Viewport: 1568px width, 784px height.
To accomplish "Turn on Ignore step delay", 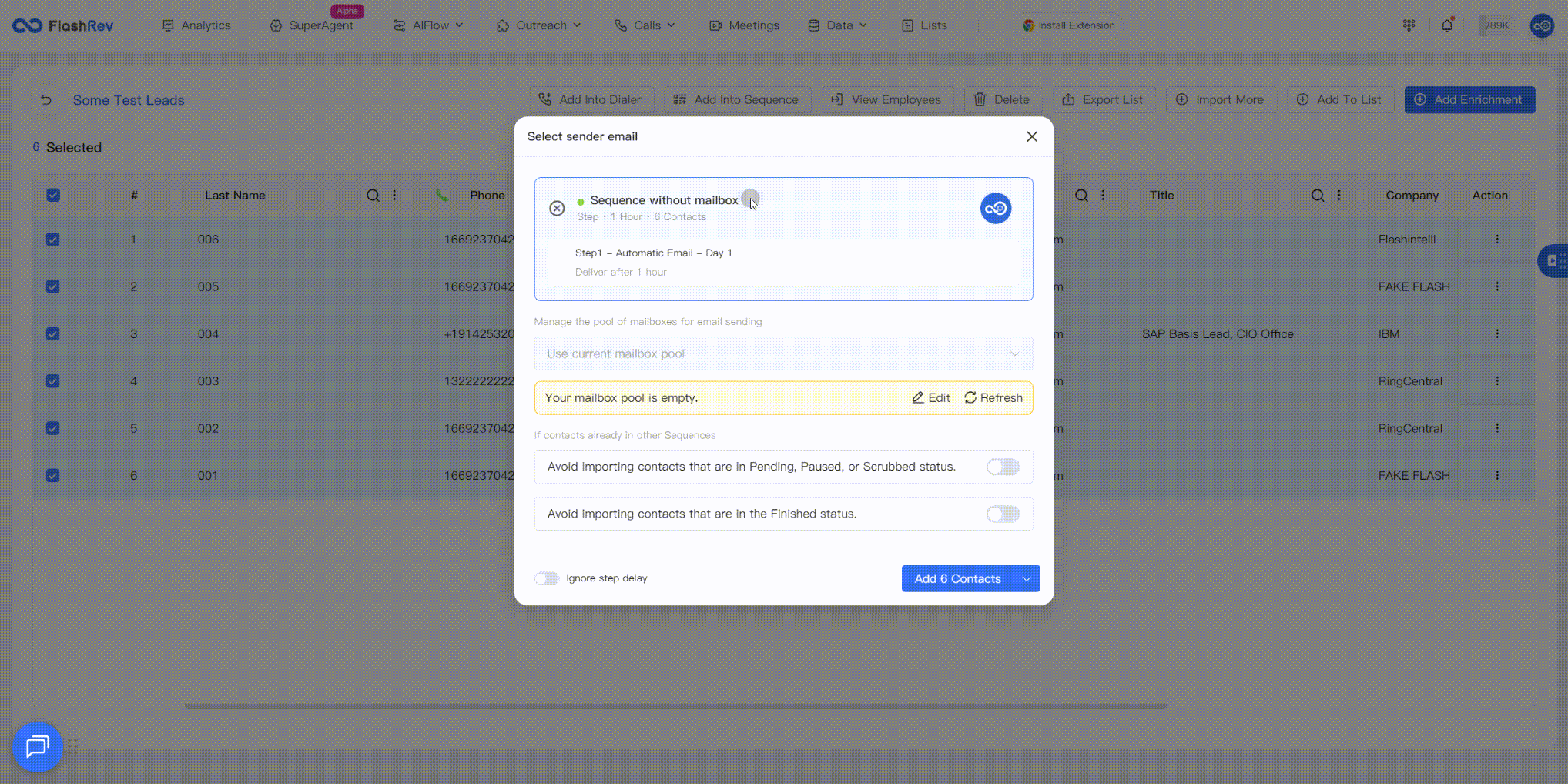I will coord(547,578).
